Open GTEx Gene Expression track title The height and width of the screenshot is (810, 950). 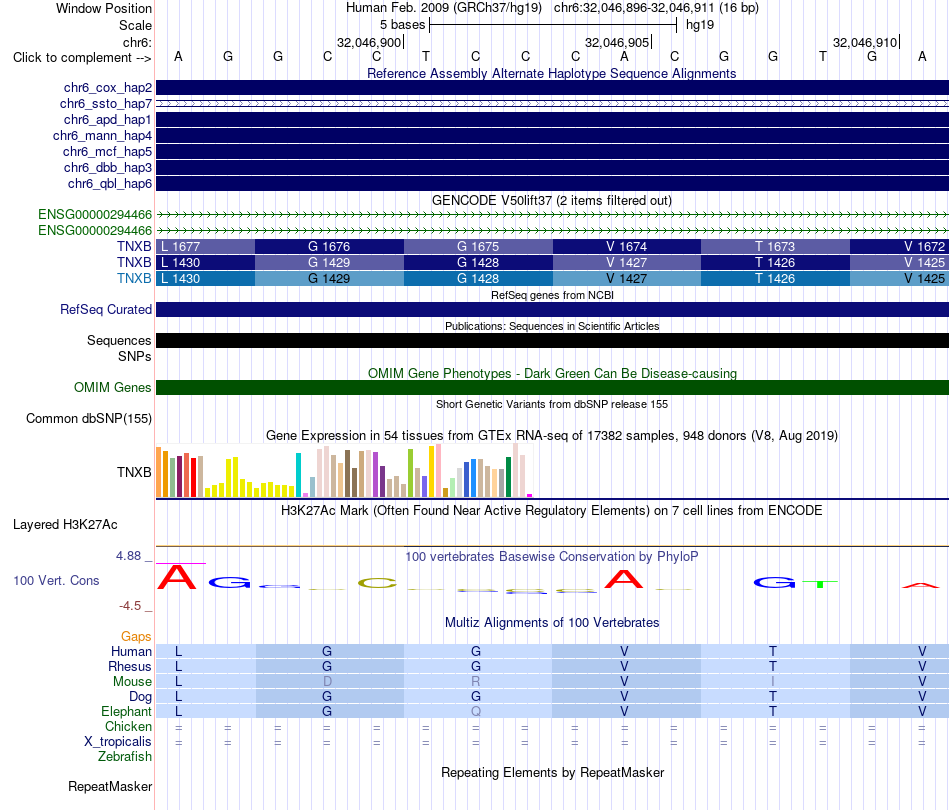[552, 436]
